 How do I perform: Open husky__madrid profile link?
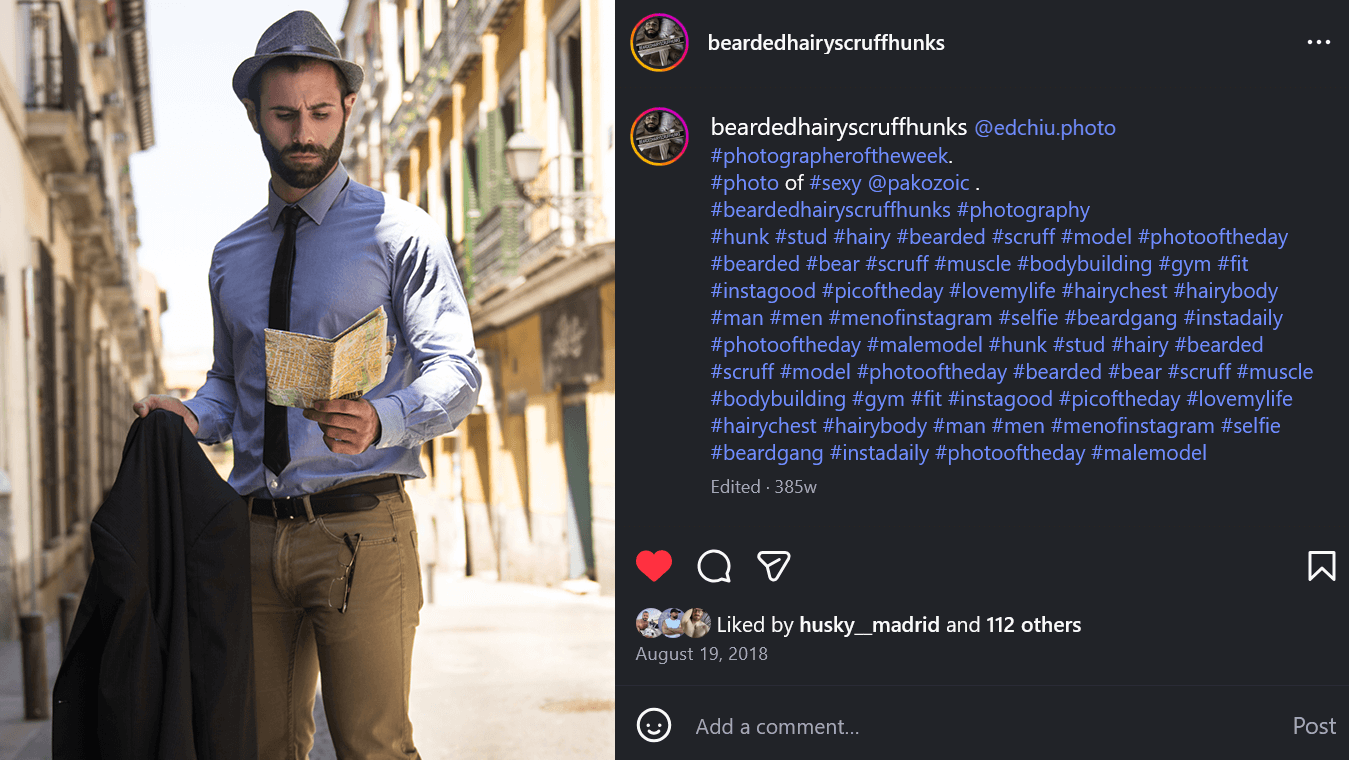click(869, 625)
